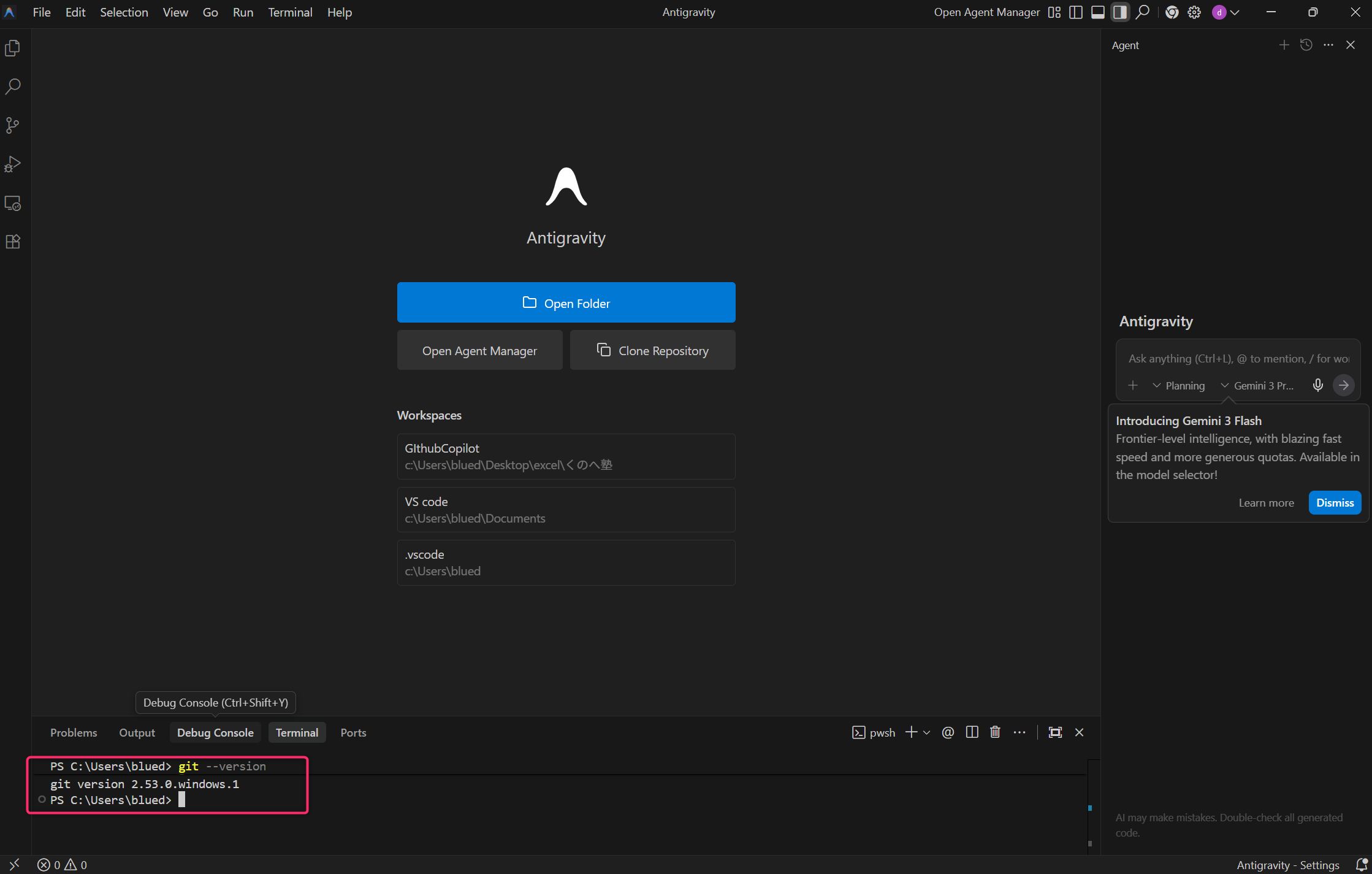The image size is (1372, 874).
Task: Open the Run and Debug view
Action: coord(13,164)
